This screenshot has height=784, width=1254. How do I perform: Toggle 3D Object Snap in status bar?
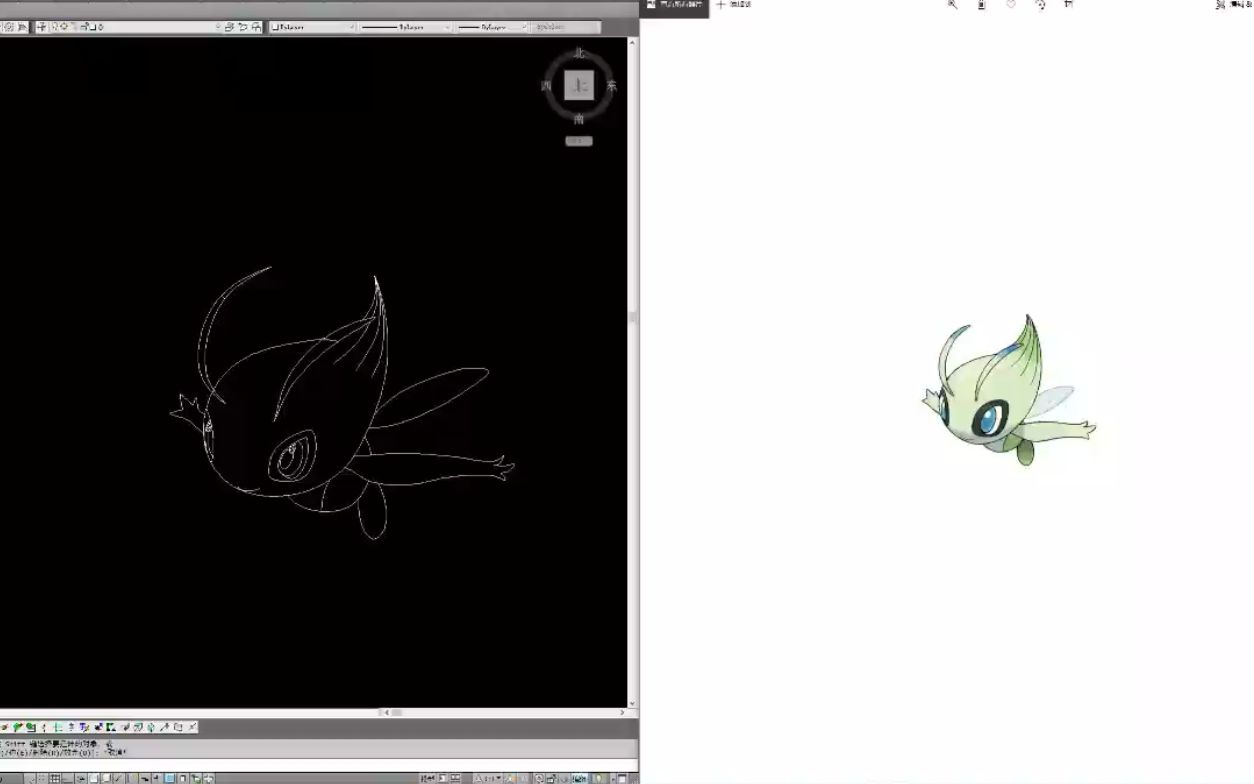[x=106, y=778]
